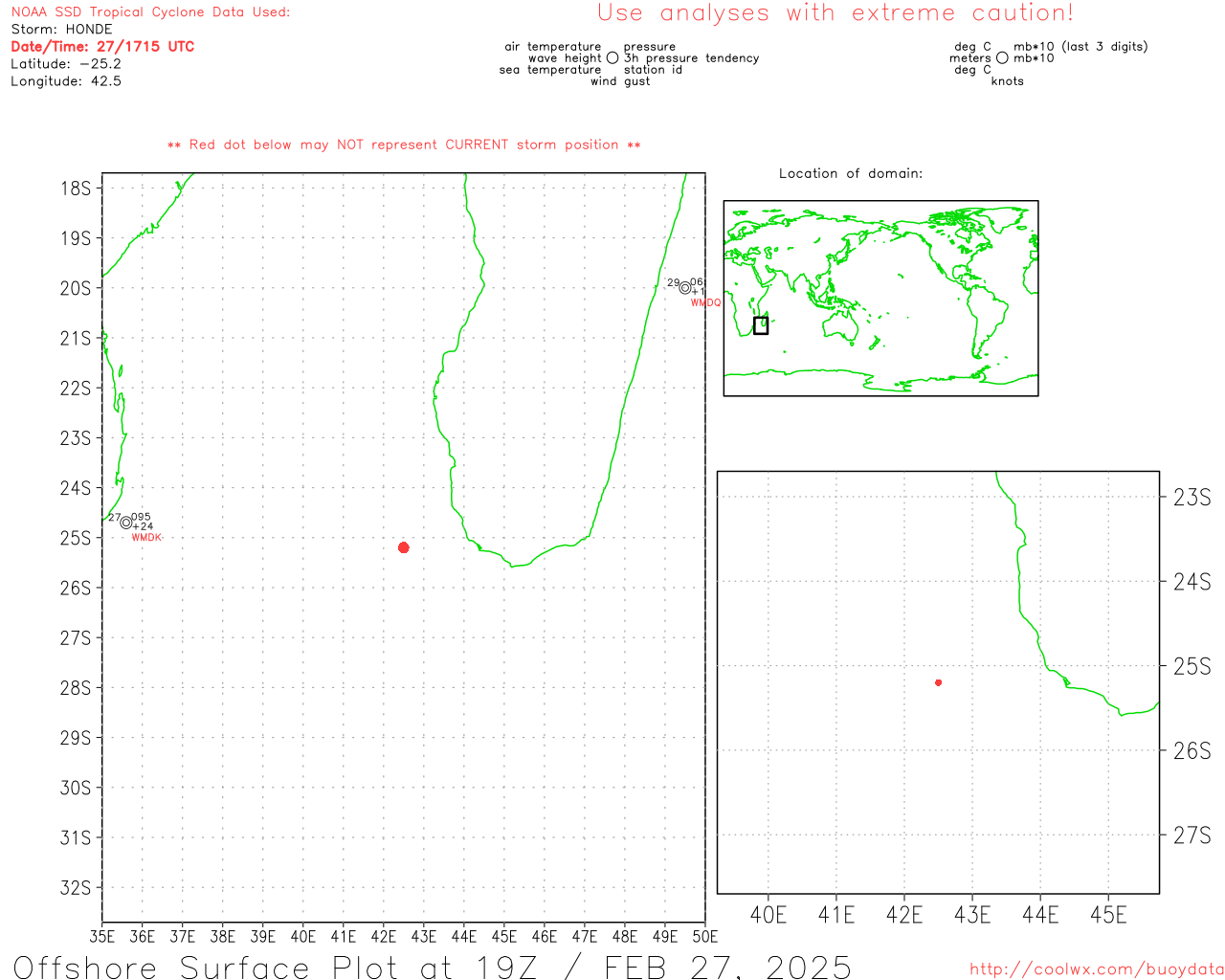Click the circle symbol beside 'meters' in units legend

(x=1002, y=58)
